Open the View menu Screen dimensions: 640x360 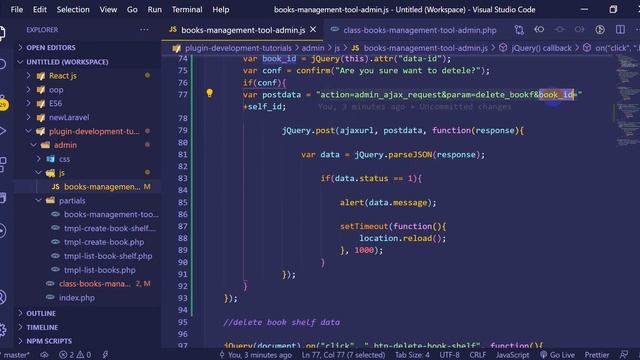click(108, 9)
